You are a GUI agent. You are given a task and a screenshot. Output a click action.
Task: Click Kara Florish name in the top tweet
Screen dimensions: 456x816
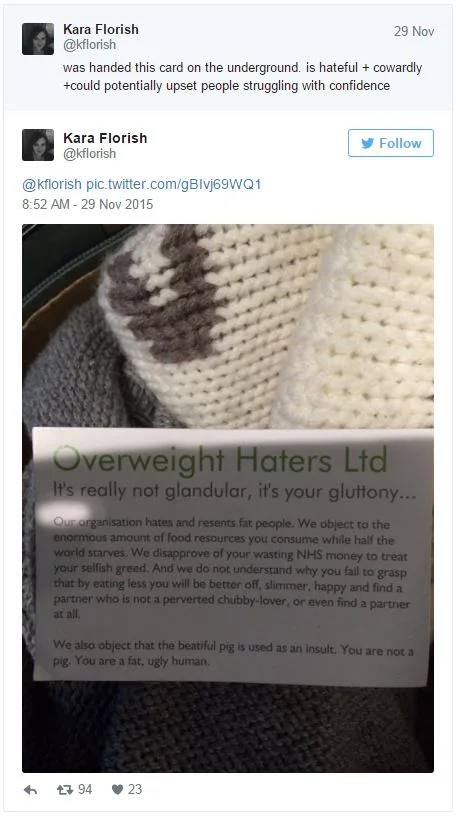click(101, 29)
